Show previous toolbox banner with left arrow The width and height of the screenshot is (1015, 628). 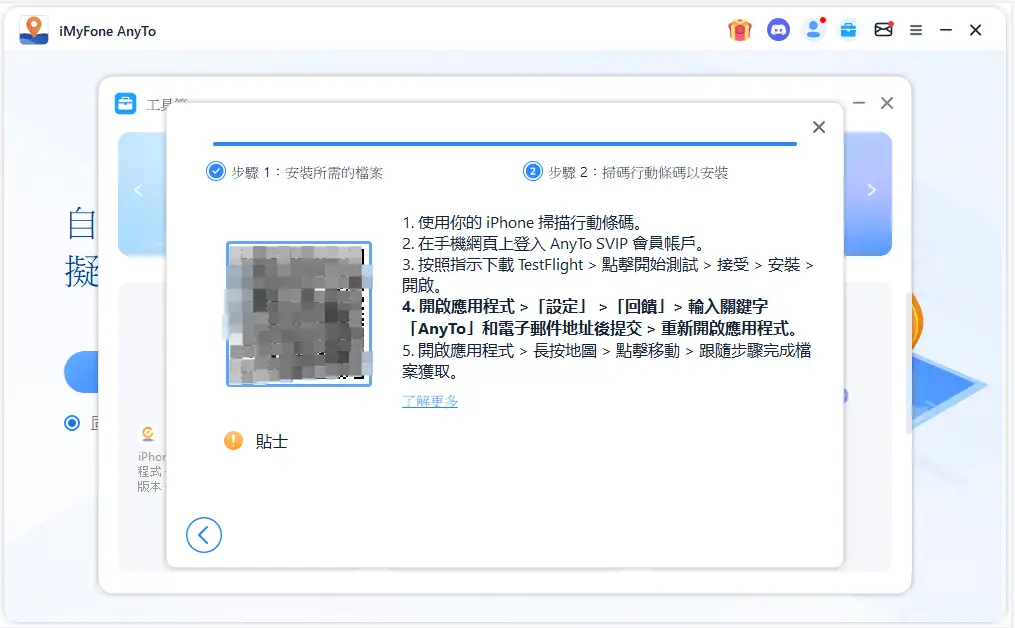[138, 190]
